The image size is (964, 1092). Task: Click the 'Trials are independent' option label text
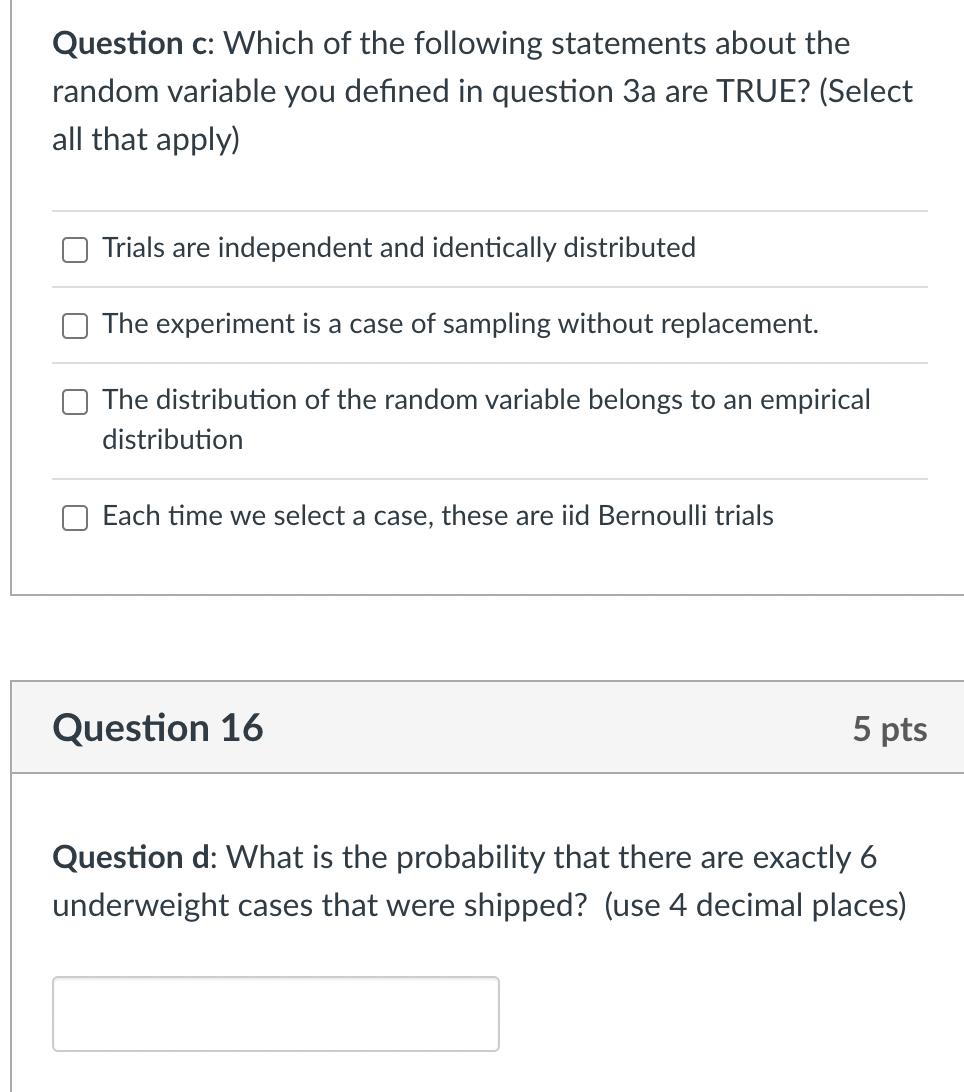(x=399, y=248)
